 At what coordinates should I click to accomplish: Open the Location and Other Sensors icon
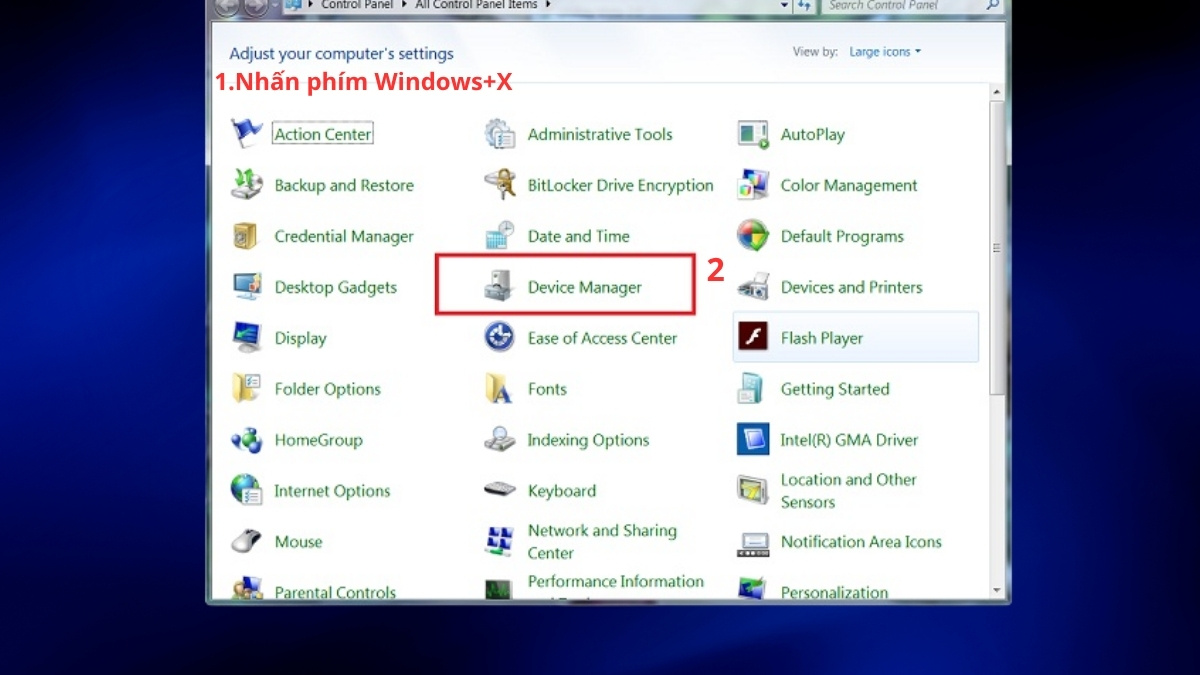(x=753, y=491)
